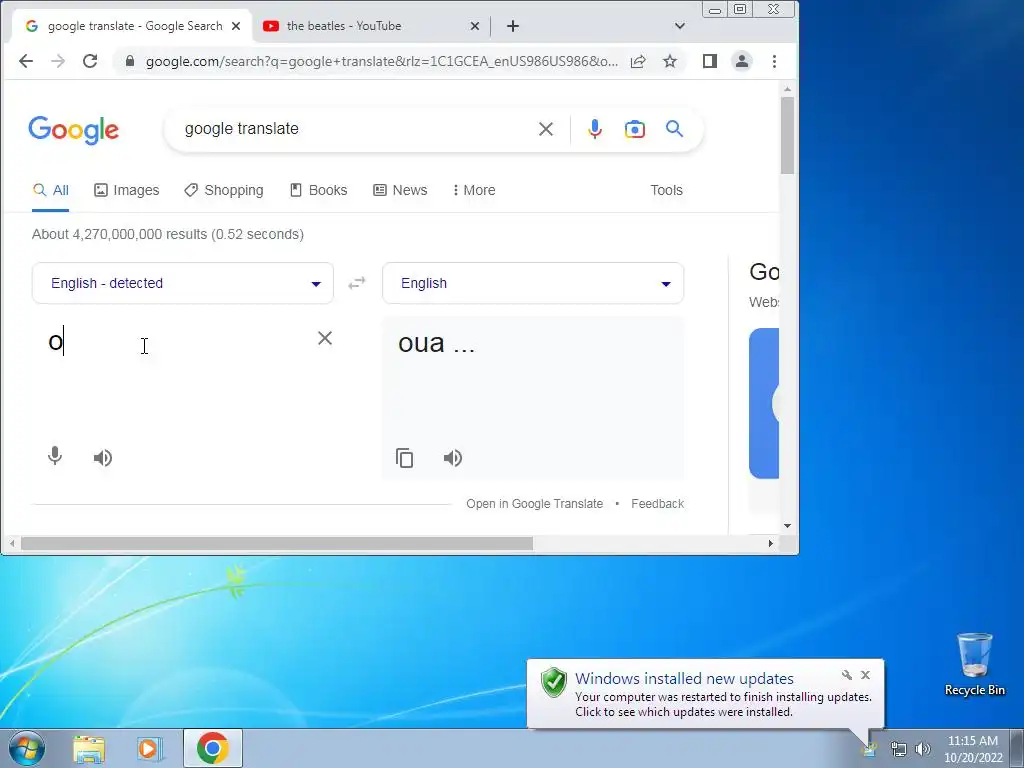Close the beatles YouTube tab
The image size is (1024, 768).
pyautogui.click(x=475, y=26)
